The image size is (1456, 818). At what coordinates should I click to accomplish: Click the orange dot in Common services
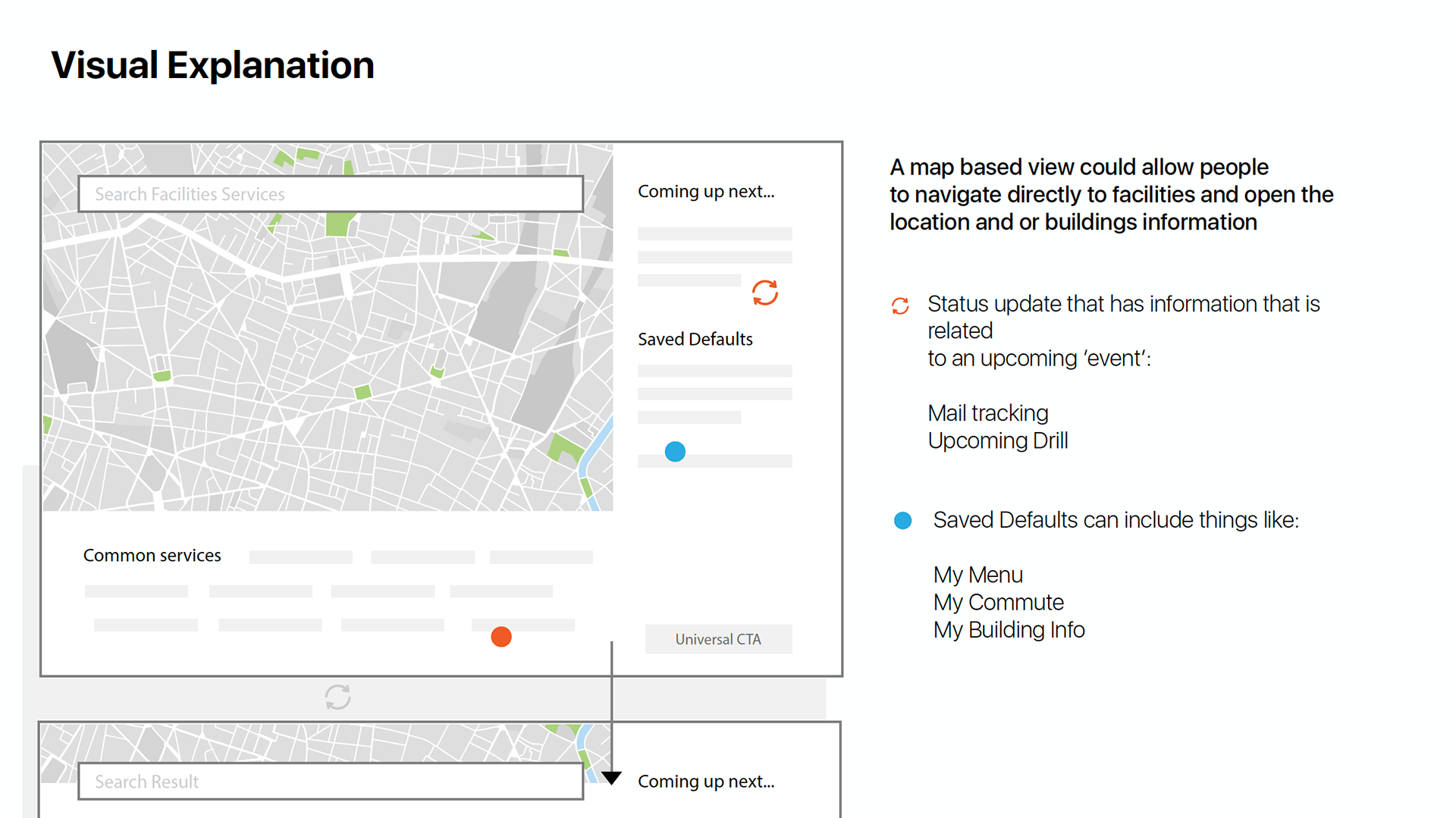coord(501,637)
